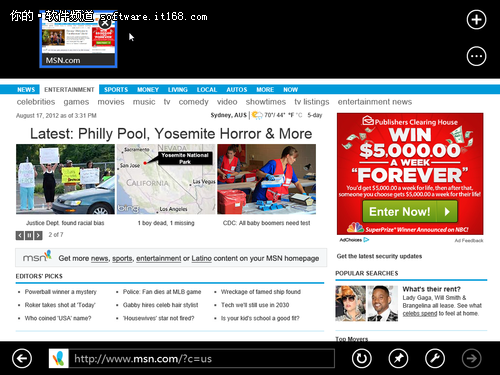This screenshot has width=500, height=375.
Task: Open tab options ellipsis button
Action: (x=476, y=56)
